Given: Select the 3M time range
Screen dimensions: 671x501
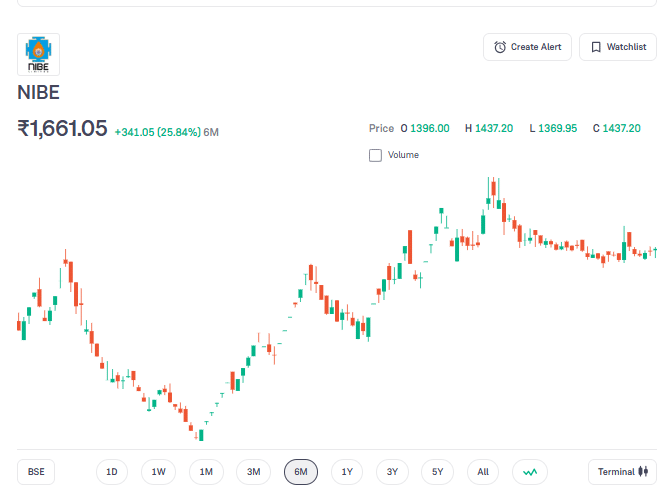Looking at the screenshot, I should point(253,472).
